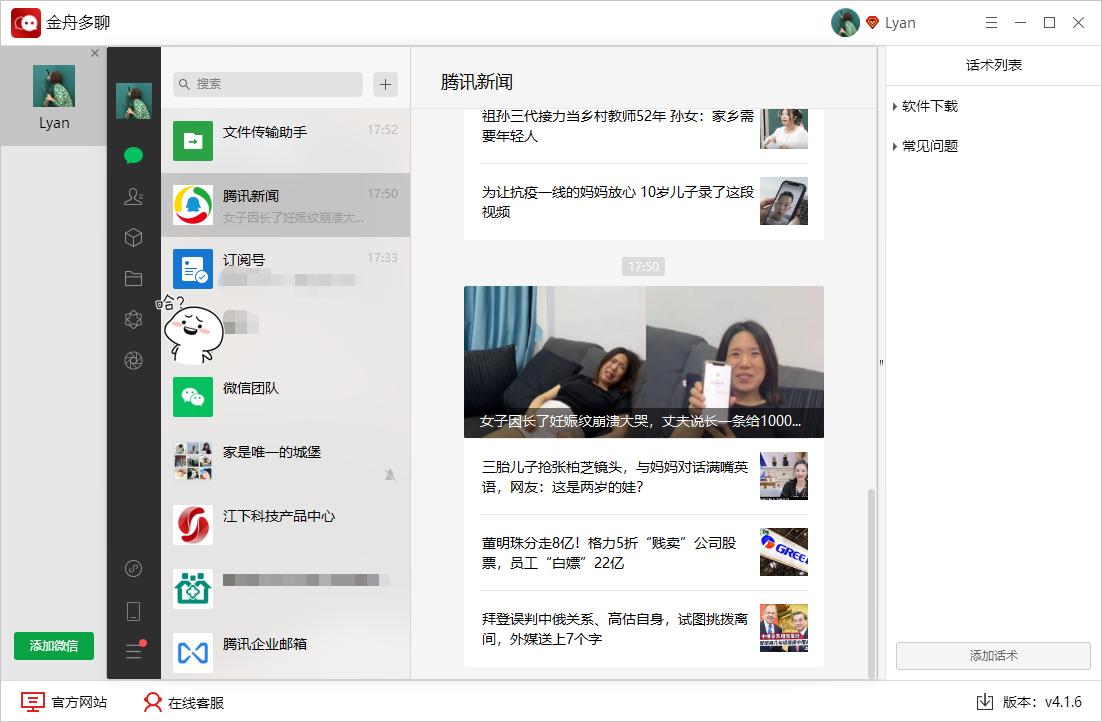Click the green 添加微信 button
The height and width of the screenshot is (722, 1102).
[52, 646]
